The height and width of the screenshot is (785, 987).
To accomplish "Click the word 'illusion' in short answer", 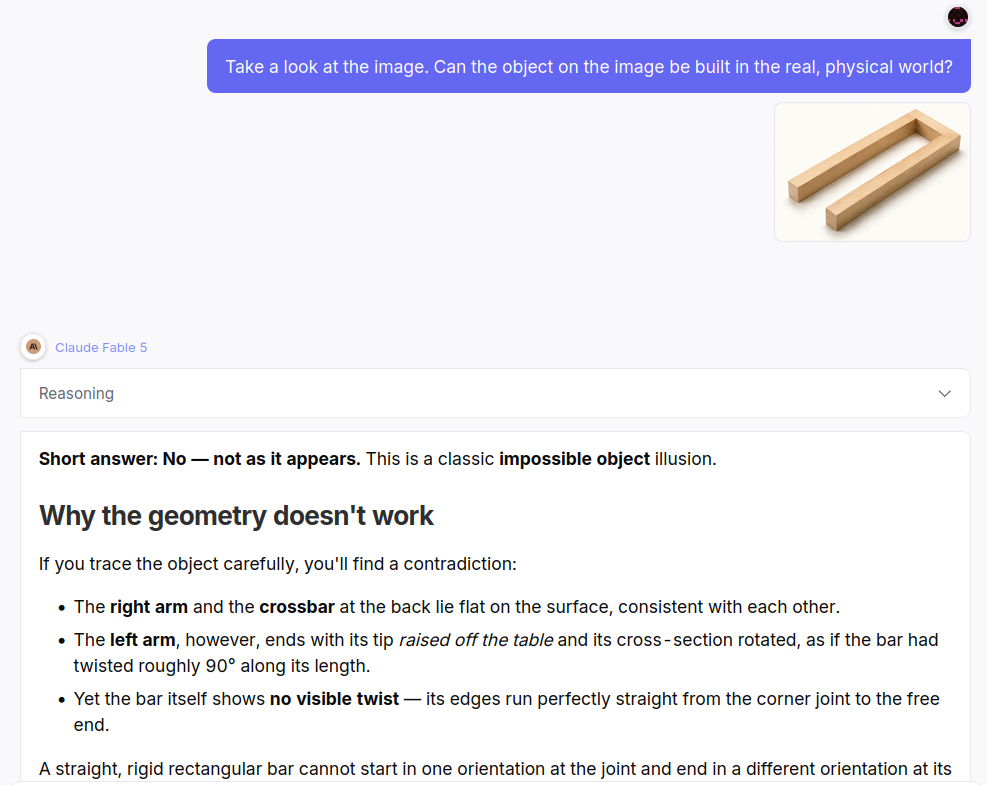I will tap(683, 459).
